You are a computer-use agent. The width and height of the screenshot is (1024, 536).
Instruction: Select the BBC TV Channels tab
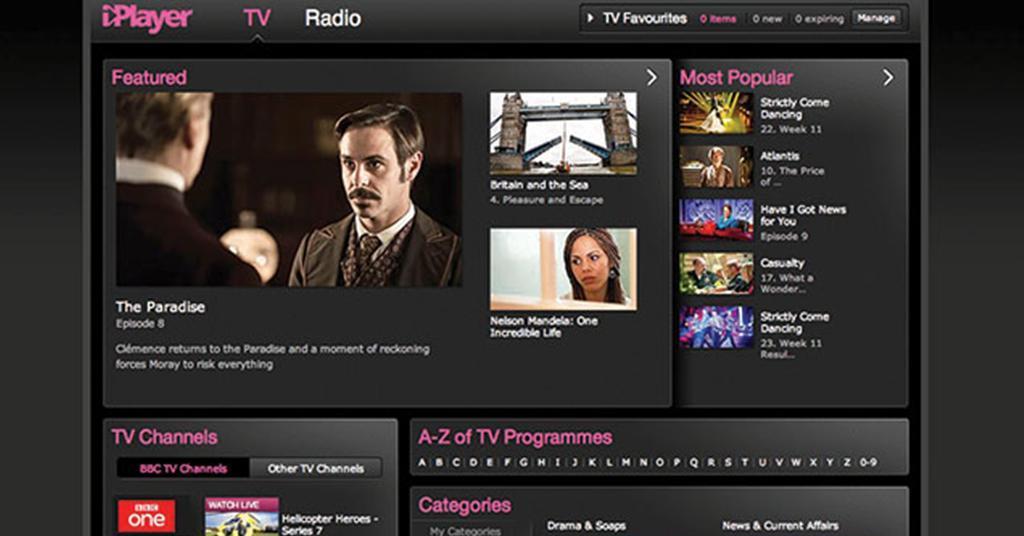[x=184, y=468]
